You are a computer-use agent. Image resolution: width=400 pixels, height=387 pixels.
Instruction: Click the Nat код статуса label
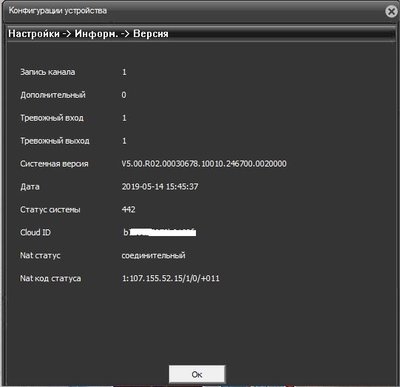click(50, 278)
